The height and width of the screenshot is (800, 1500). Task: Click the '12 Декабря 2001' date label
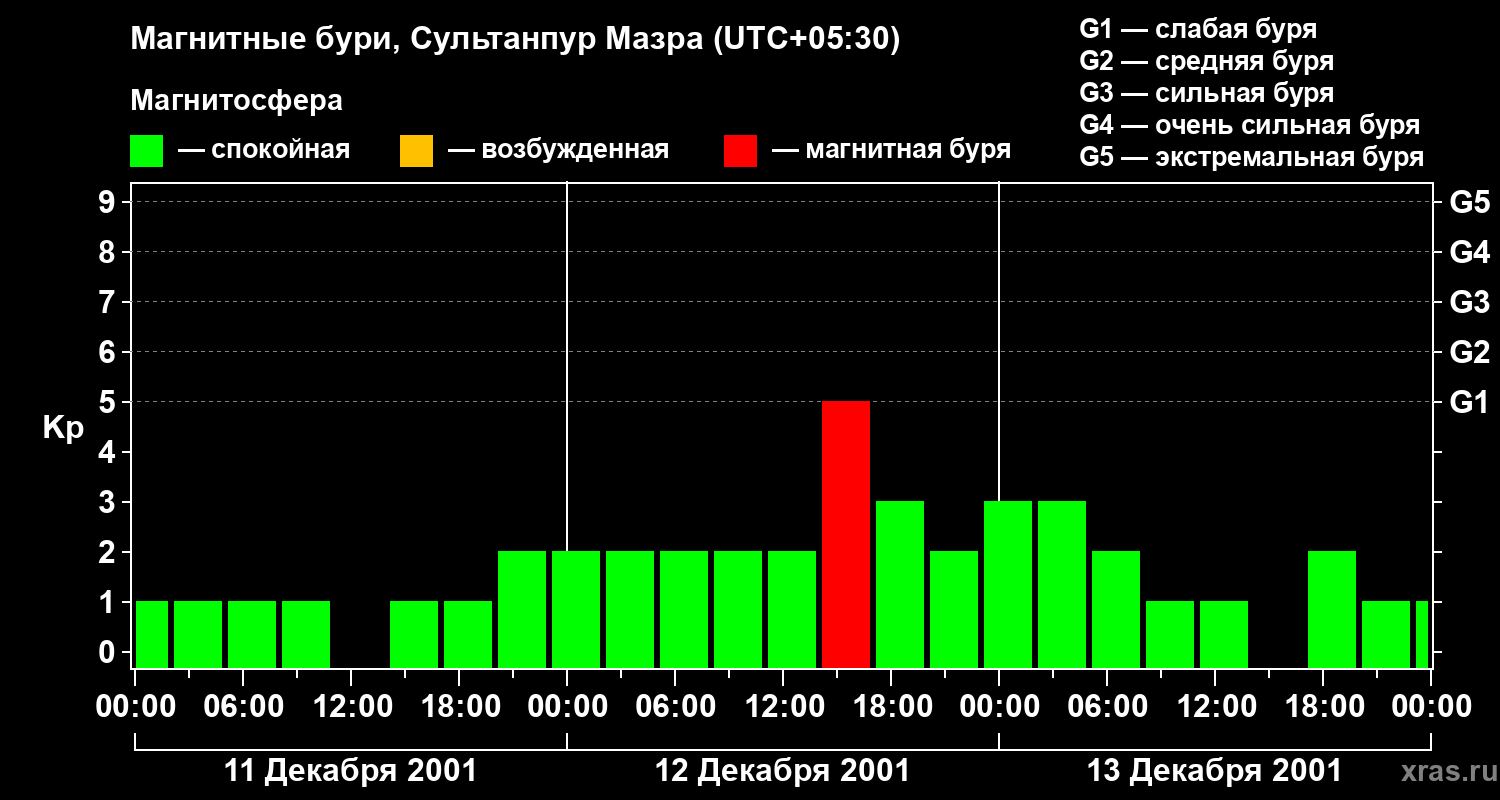click(783, 771)
